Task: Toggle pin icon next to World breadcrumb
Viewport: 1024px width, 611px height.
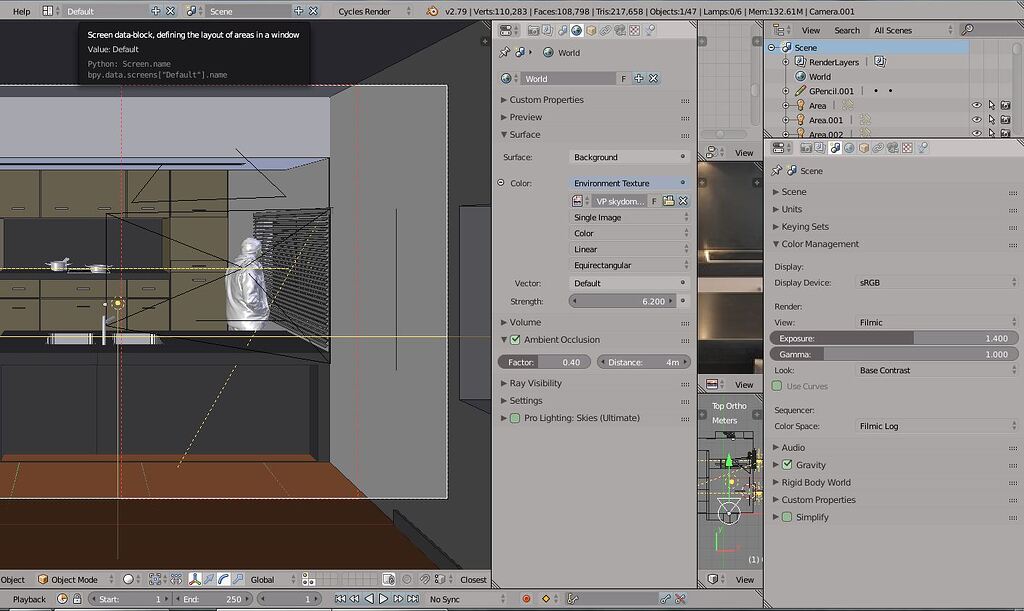Action: 504,52
